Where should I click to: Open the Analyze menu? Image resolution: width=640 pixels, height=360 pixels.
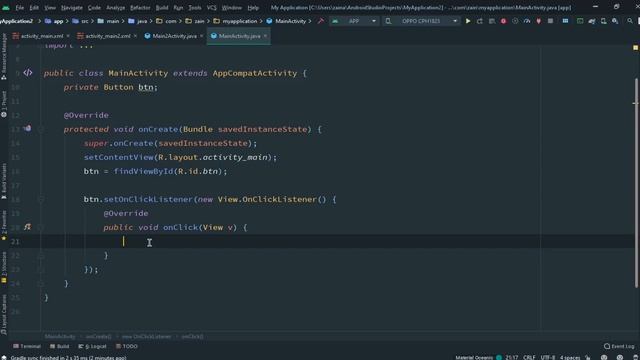coord(116,7)
